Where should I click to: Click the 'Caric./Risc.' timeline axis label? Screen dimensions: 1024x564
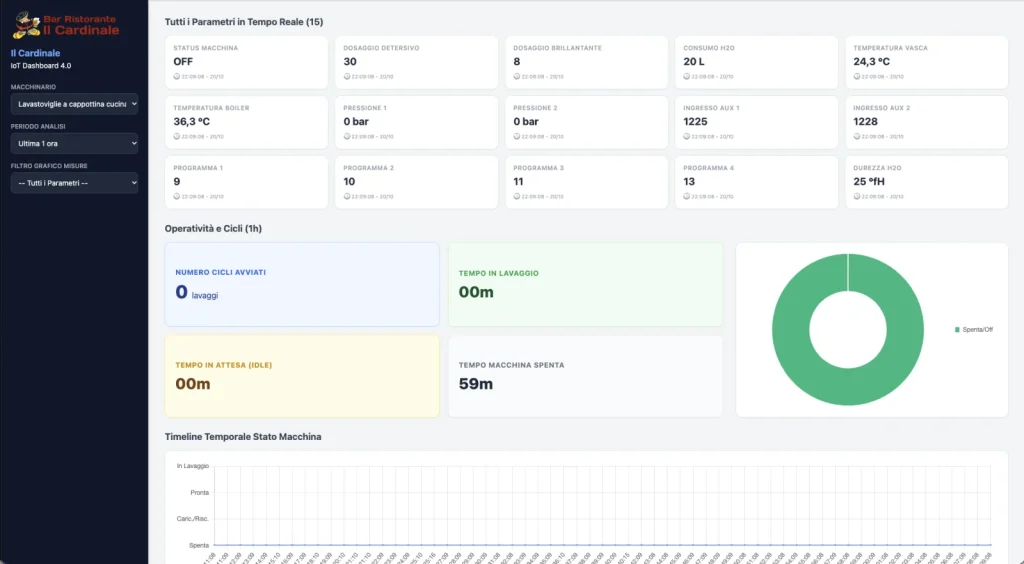click(193, 519)
